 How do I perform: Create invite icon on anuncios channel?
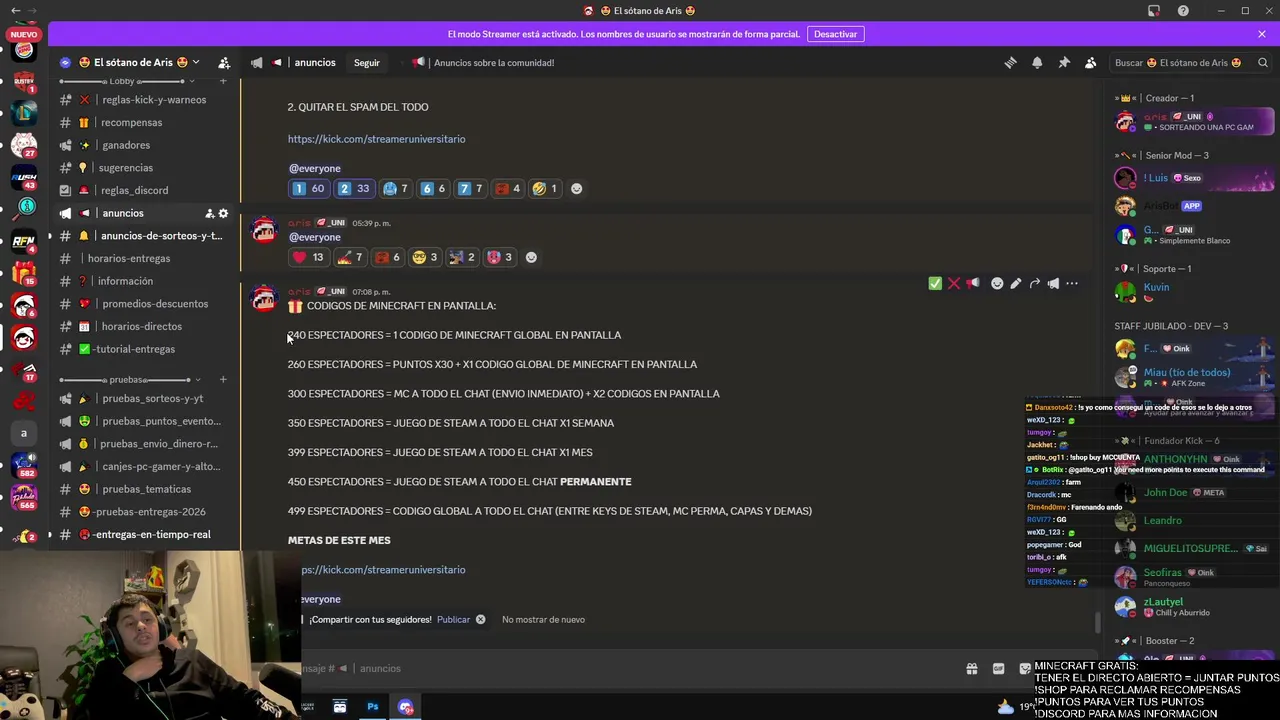click(209, 213)
